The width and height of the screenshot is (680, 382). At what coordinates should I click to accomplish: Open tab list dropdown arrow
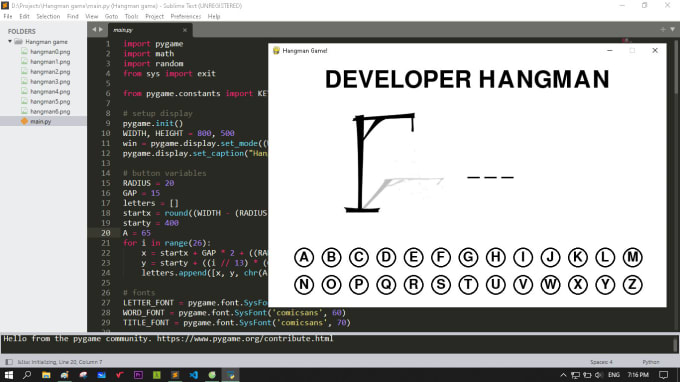click(672, 29)
